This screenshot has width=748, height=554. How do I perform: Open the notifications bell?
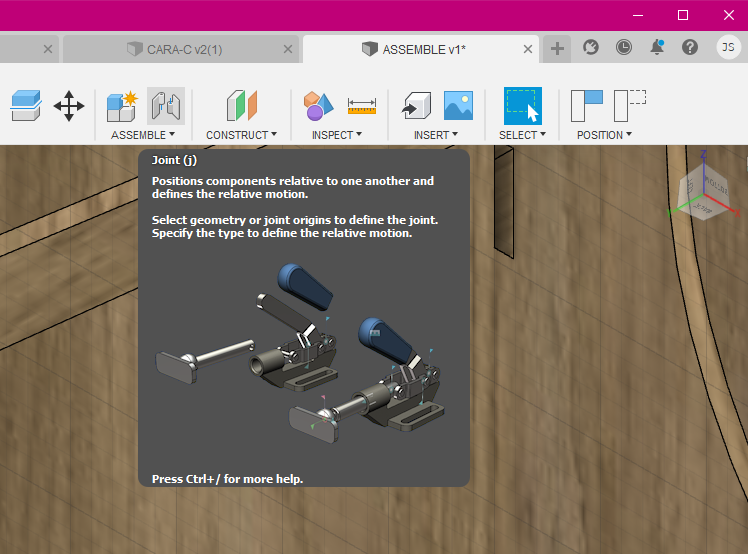coord(657,47)
